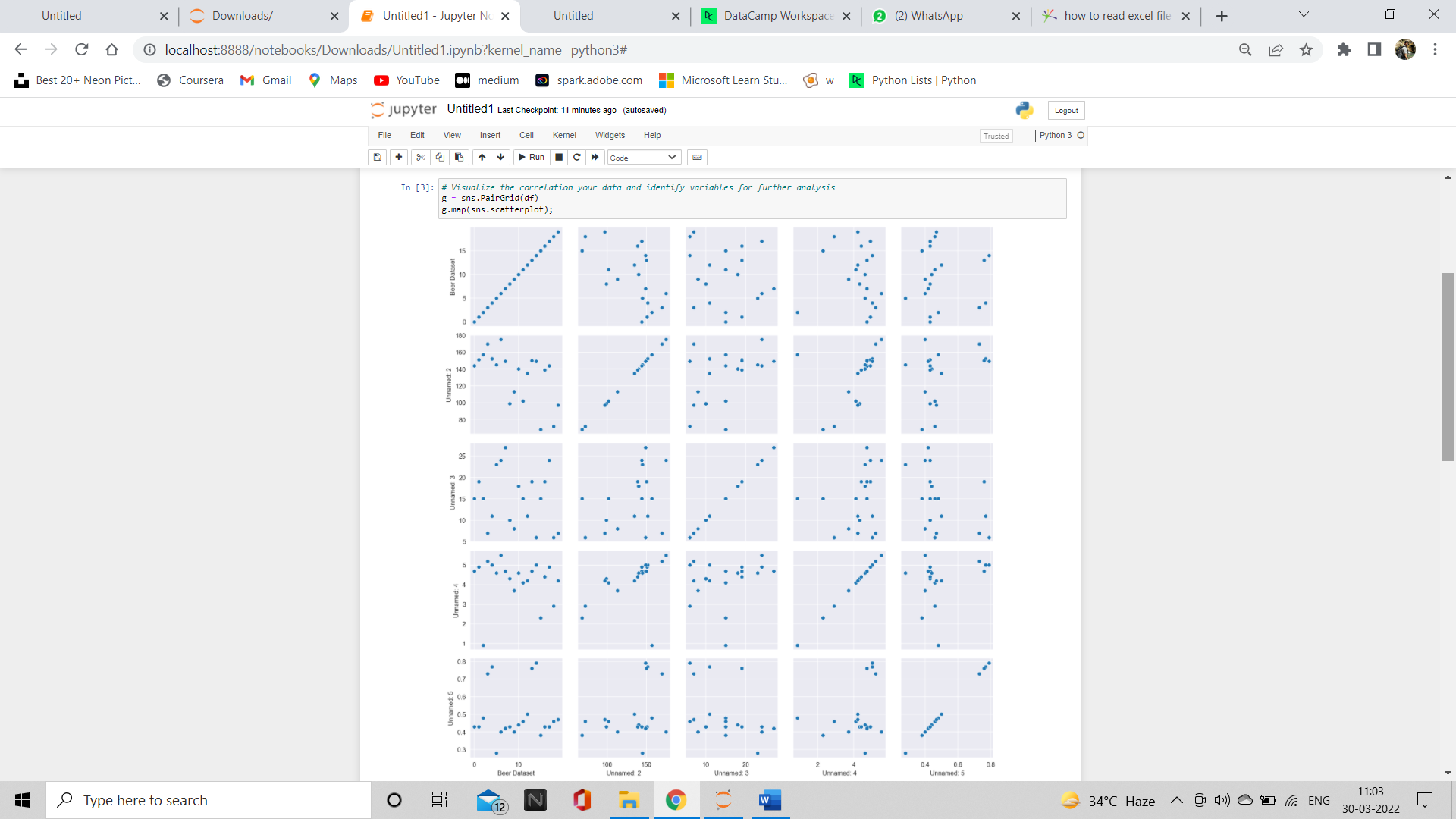Copy the selected cell

tap(440, 157)
